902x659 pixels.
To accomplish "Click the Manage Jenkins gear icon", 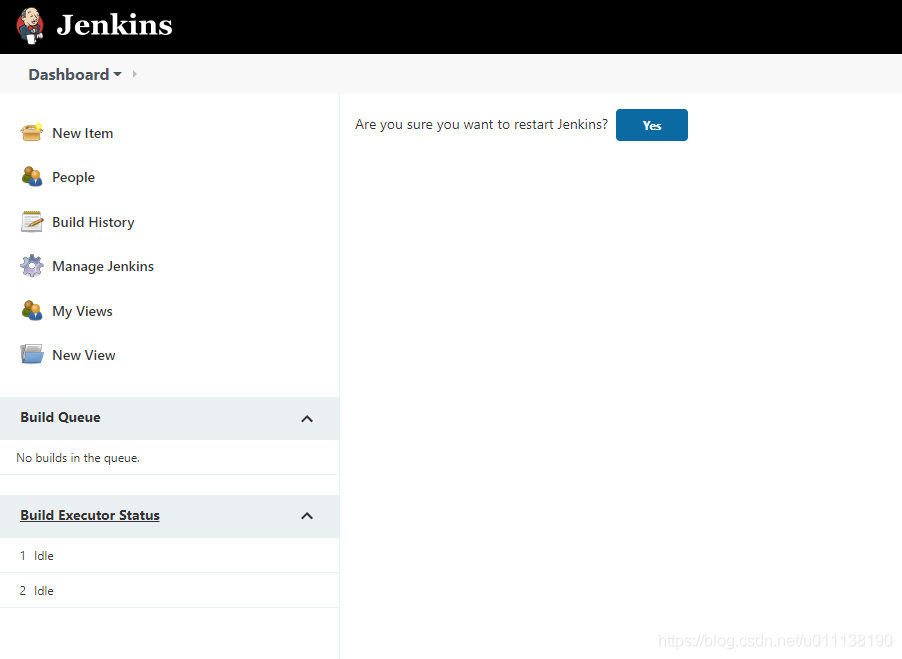I will click(x=32, y=266).
